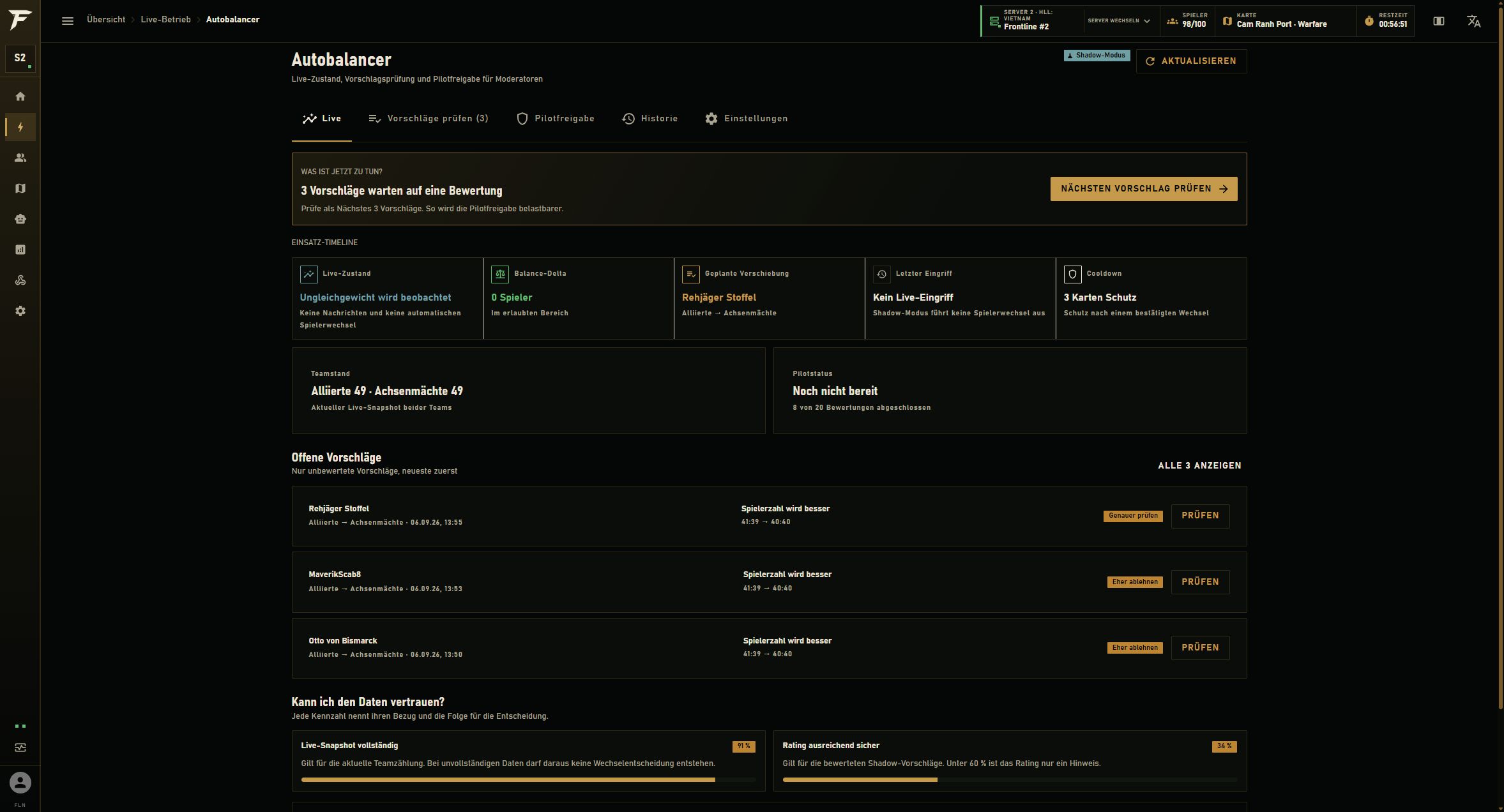This screenshot has height=812, width=1504.
Task: Select the Otto von Bismarck player name
Action: (x=343, y=641)
